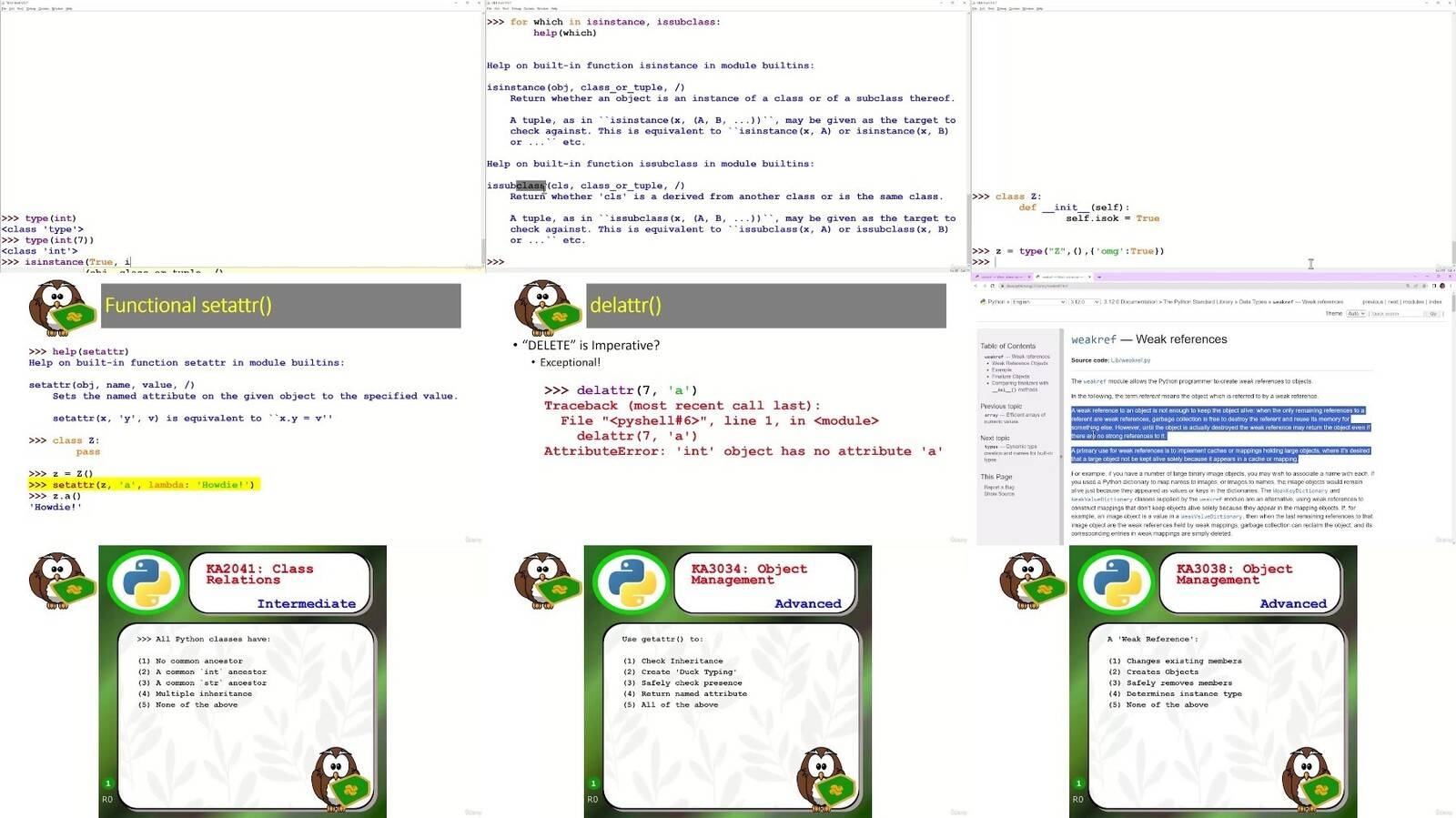Select answer '(5) All of the above' on KA3034 slide
1456x818 pixels.
(671, 705)
